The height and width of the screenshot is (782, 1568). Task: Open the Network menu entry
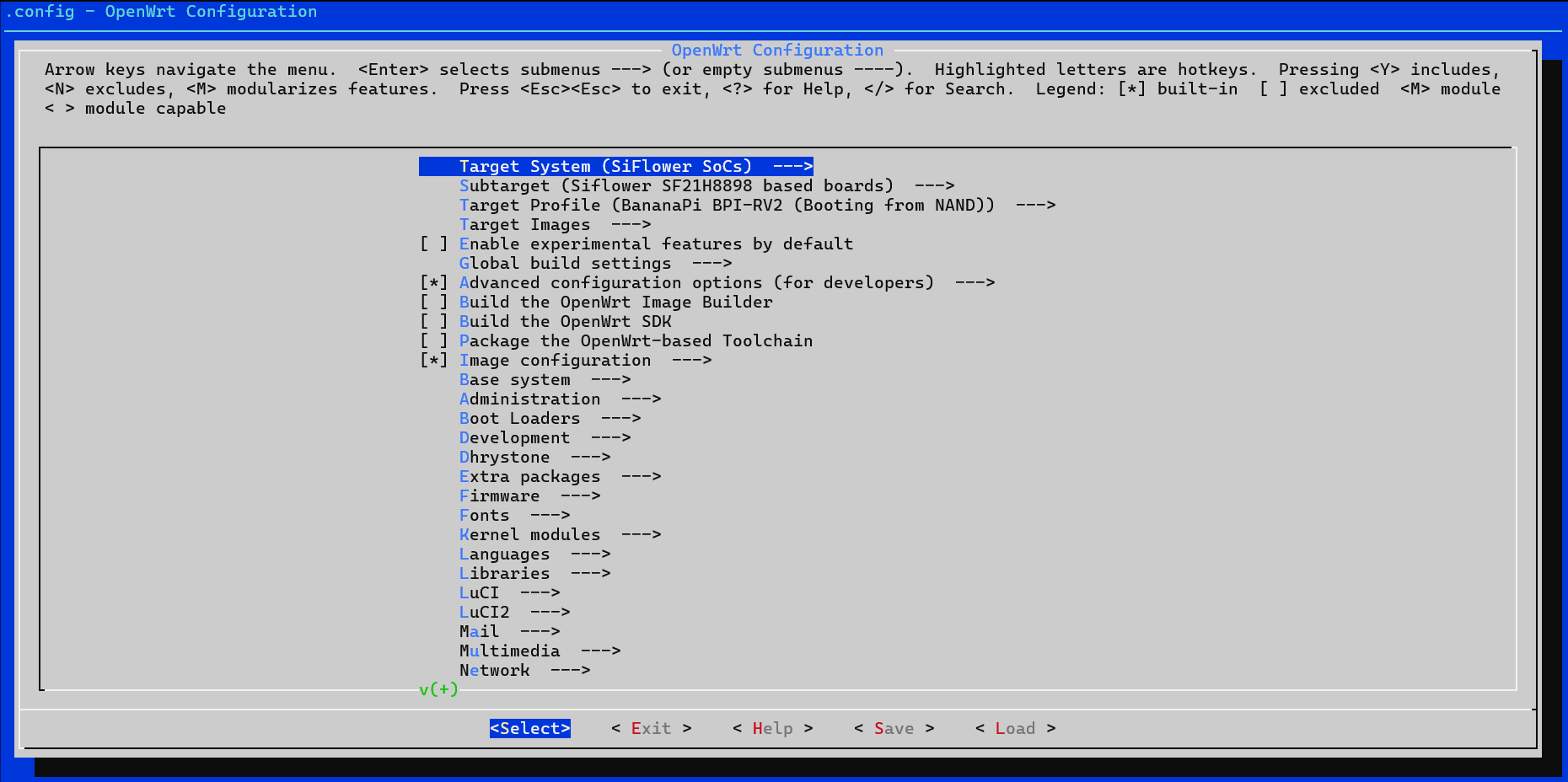524,671
